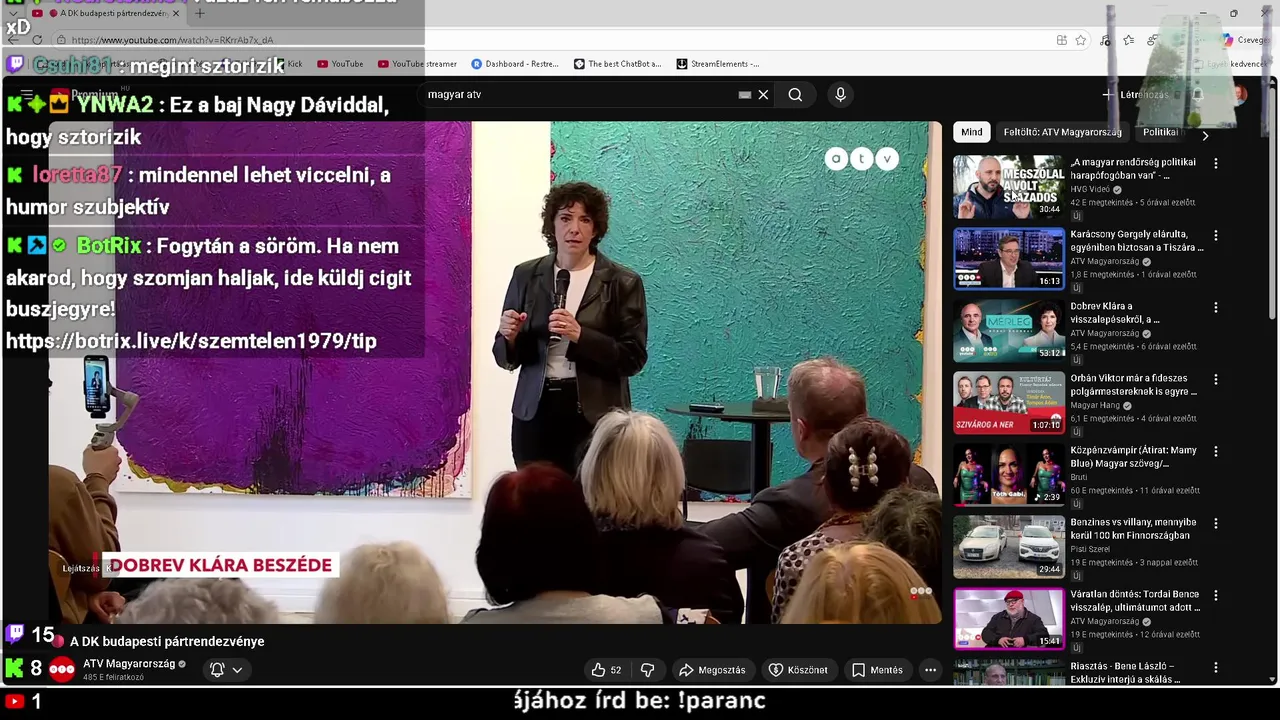Open the YouTube bookmark in bookmarks bar
The width and height of the screenshot is (1280, 720).
(x=340, y=64)
